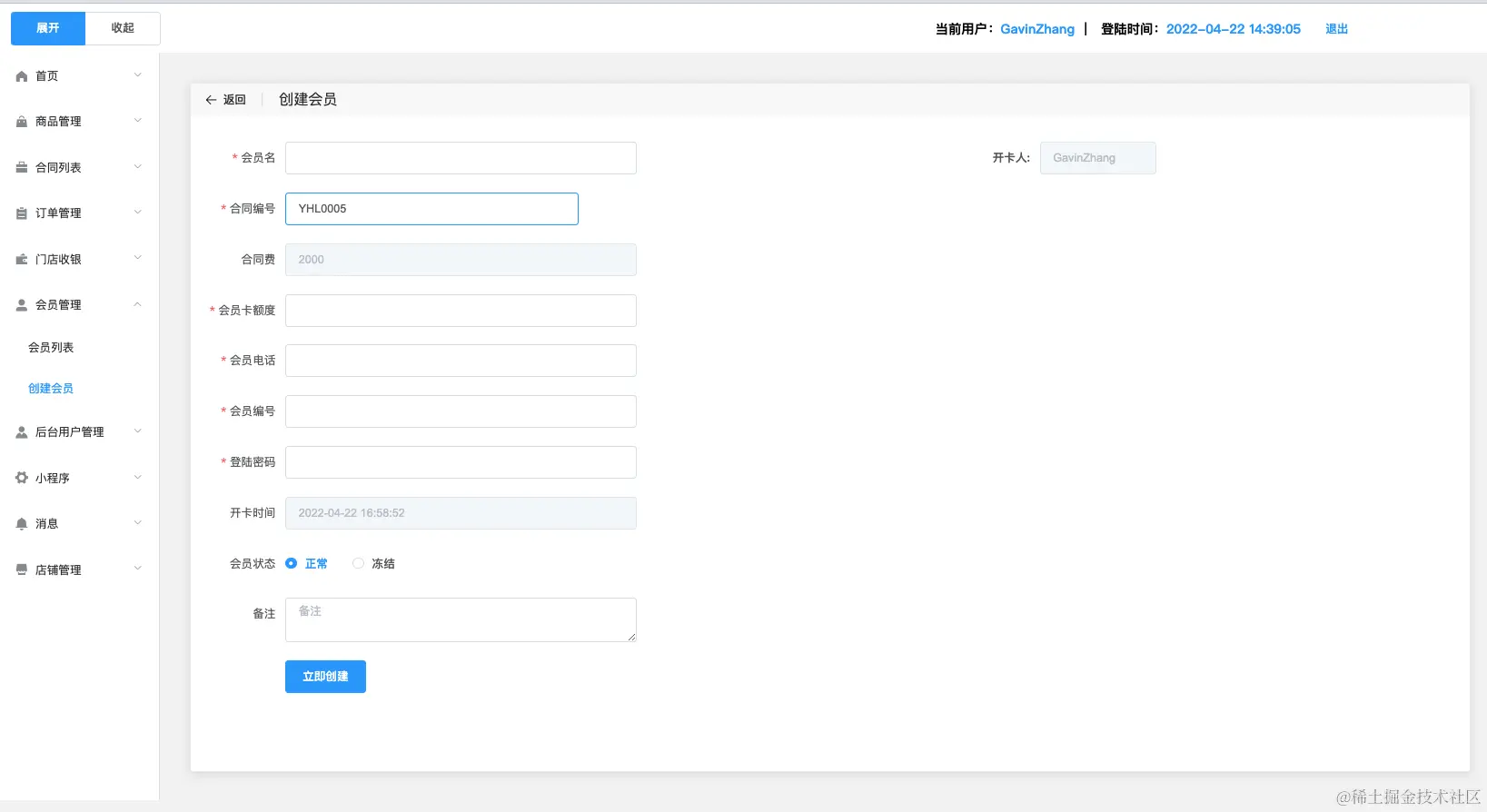The height and width of the screenshot is (812, 1487).
Task: Open the 订单管理 menu label
Action: coord(58,213)
